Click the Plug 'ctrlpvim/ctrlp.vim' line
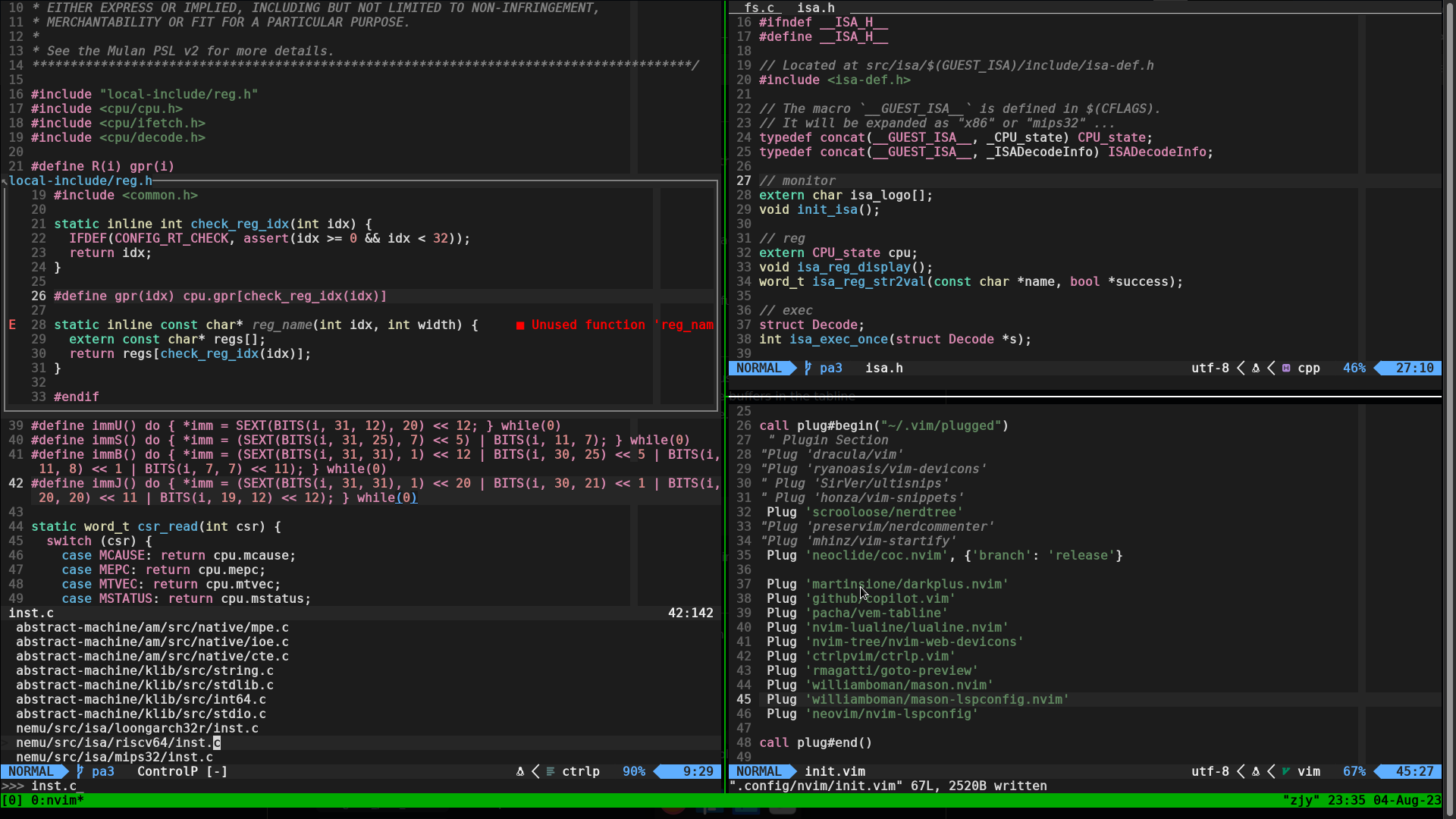The height and width of the screenshot is (819, 1456). 861,656
